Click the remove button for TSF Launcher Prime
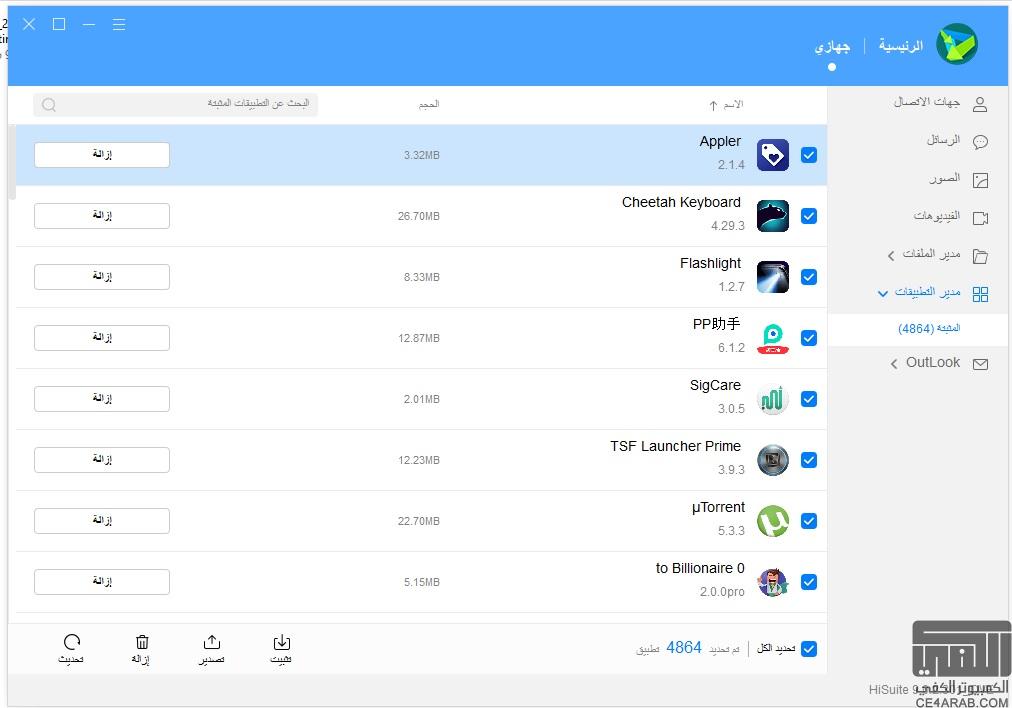 pos(102,460)
